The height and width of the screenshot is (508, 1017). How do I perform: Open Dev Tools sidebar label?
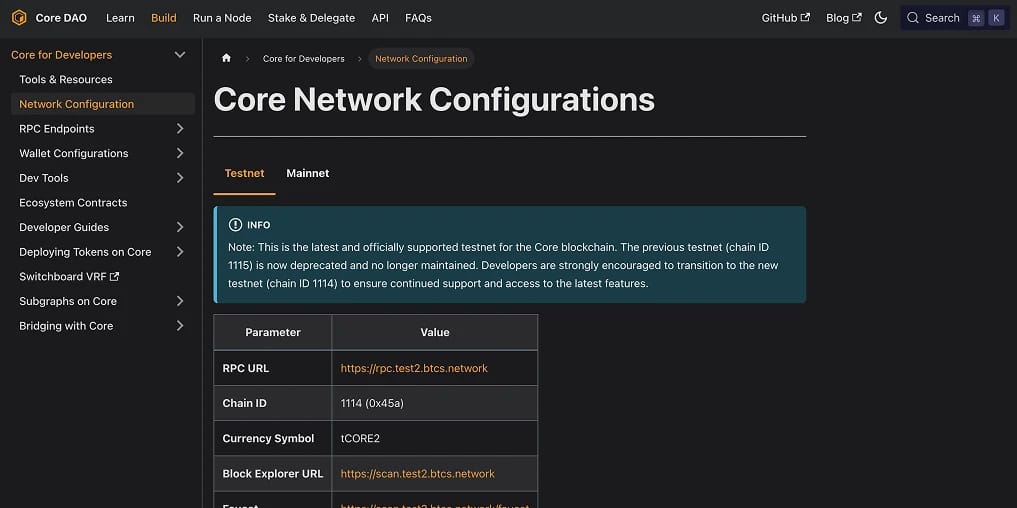point(43,178)
